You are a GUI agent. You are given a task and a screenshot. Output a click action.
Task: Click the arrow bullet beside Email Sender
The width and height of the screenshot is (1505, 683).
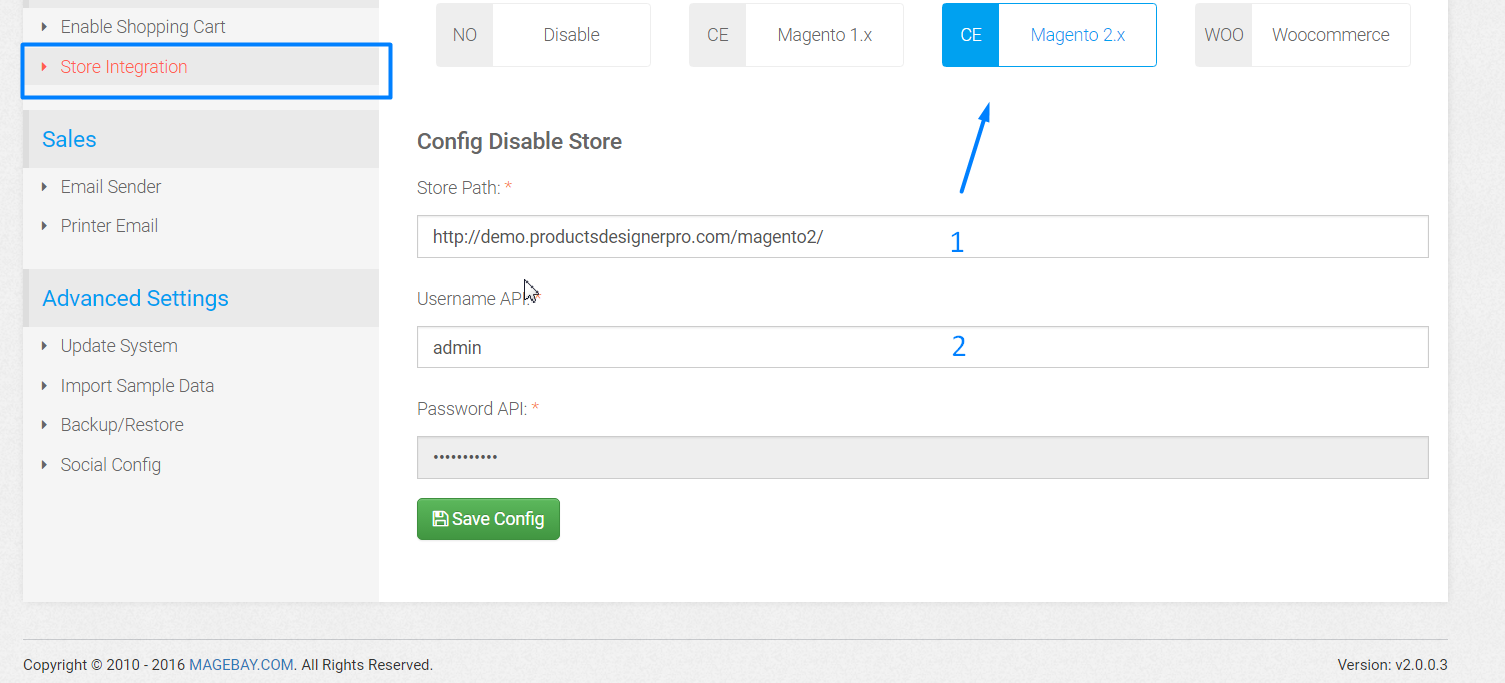(x=44, y=187)
